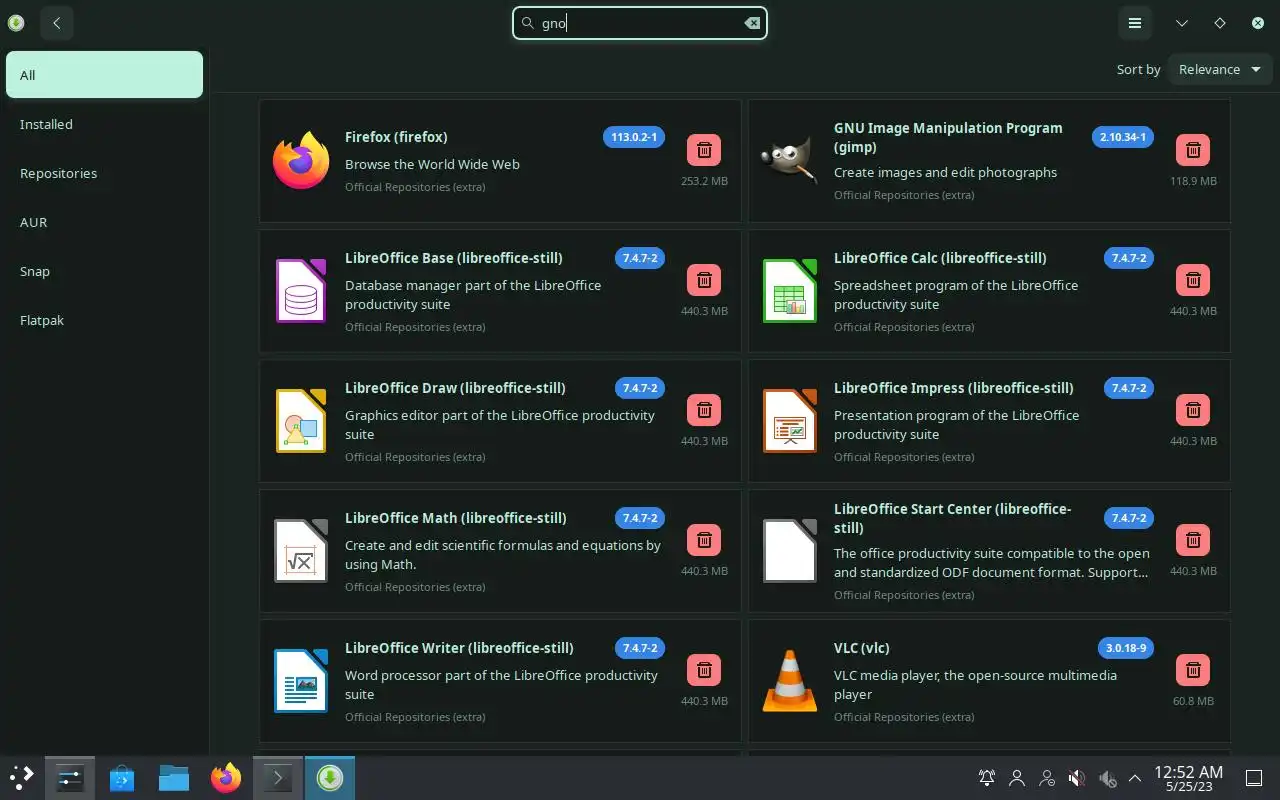
Task: Open the file manager from taskbar
Action: coord(174,778)
